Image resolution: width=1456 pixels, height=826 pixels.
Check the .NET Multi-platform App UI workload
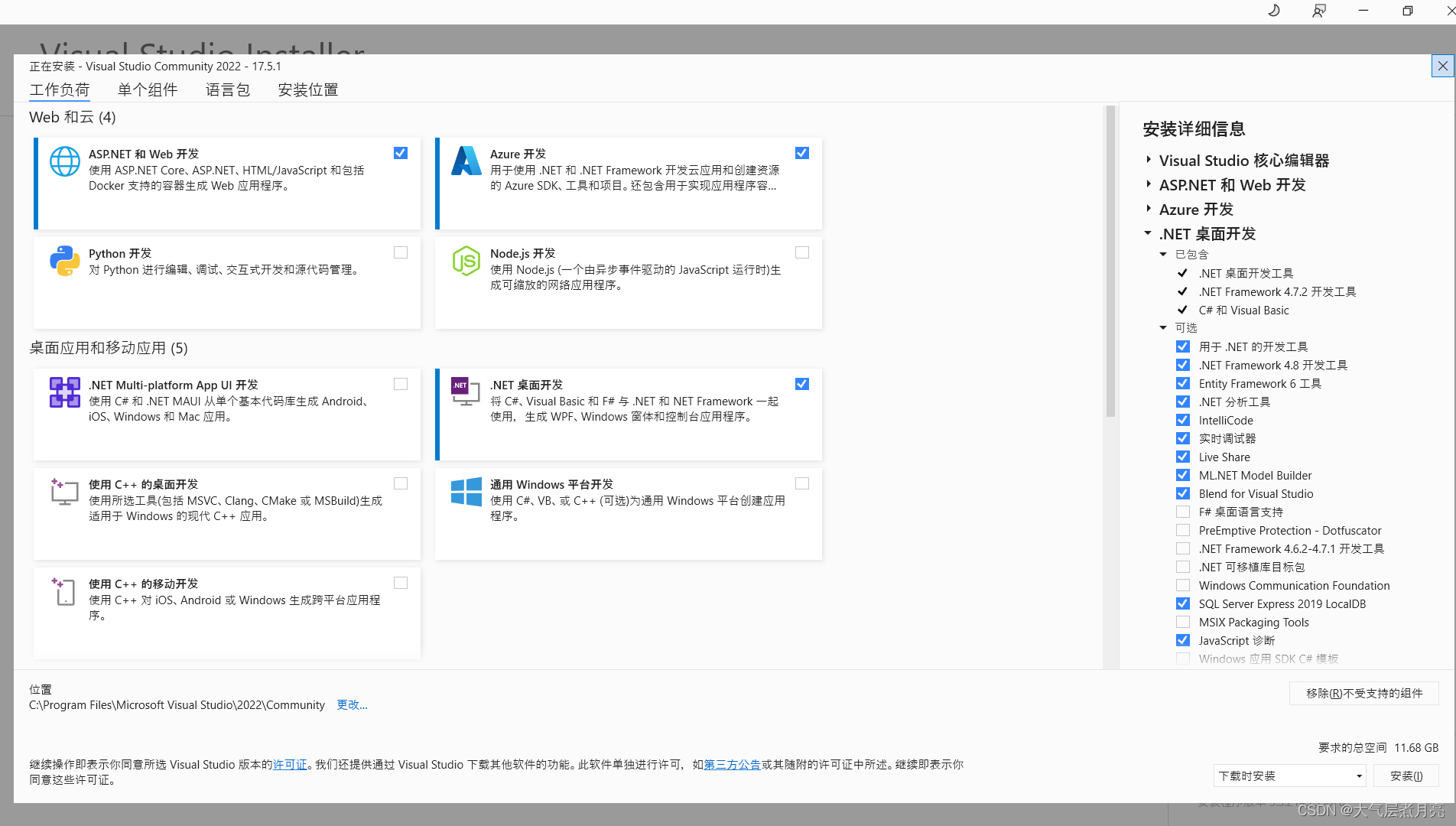[401, 384]
